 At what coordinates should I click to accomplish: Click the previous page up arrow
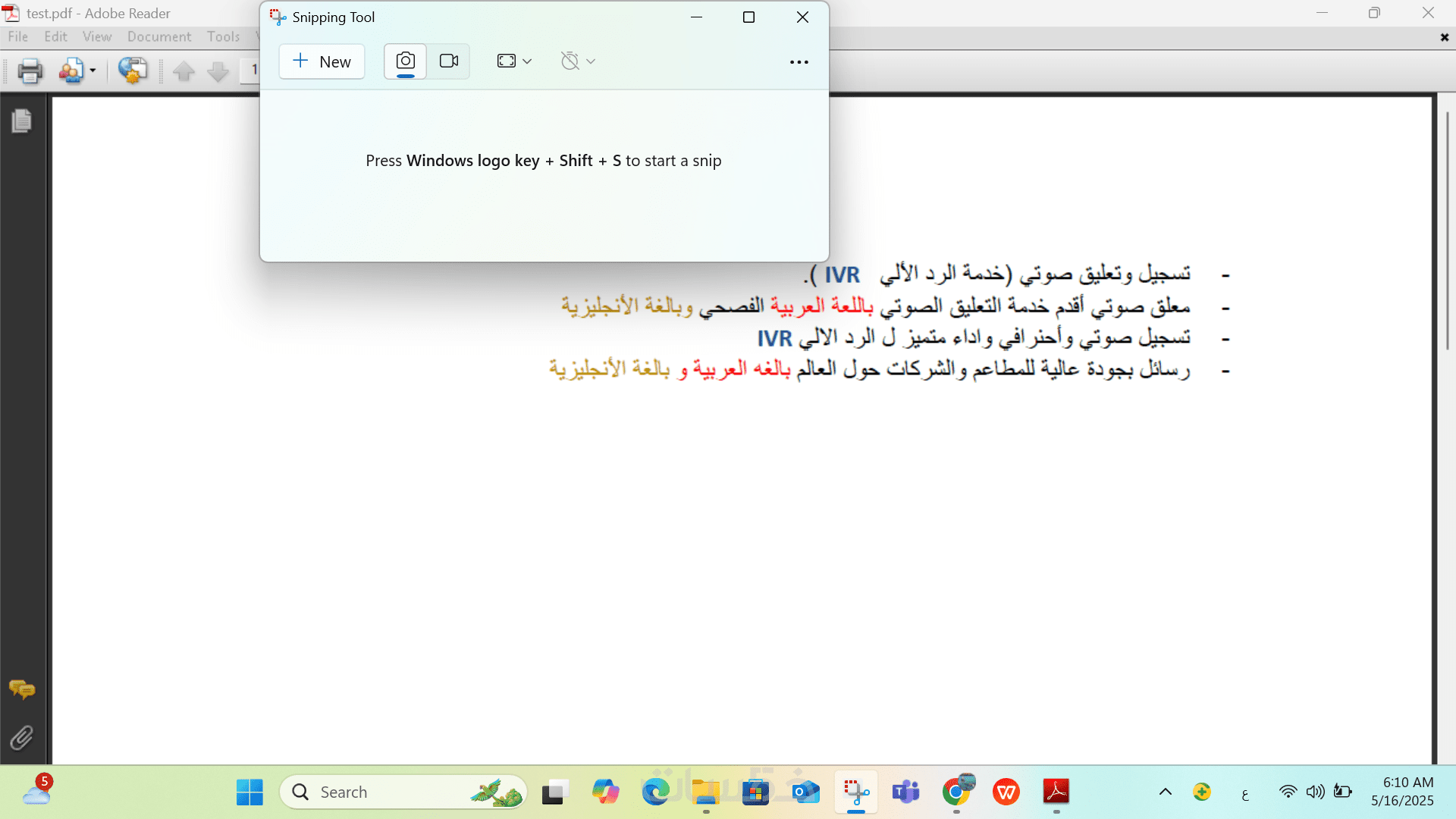click(x=184, y=71)
